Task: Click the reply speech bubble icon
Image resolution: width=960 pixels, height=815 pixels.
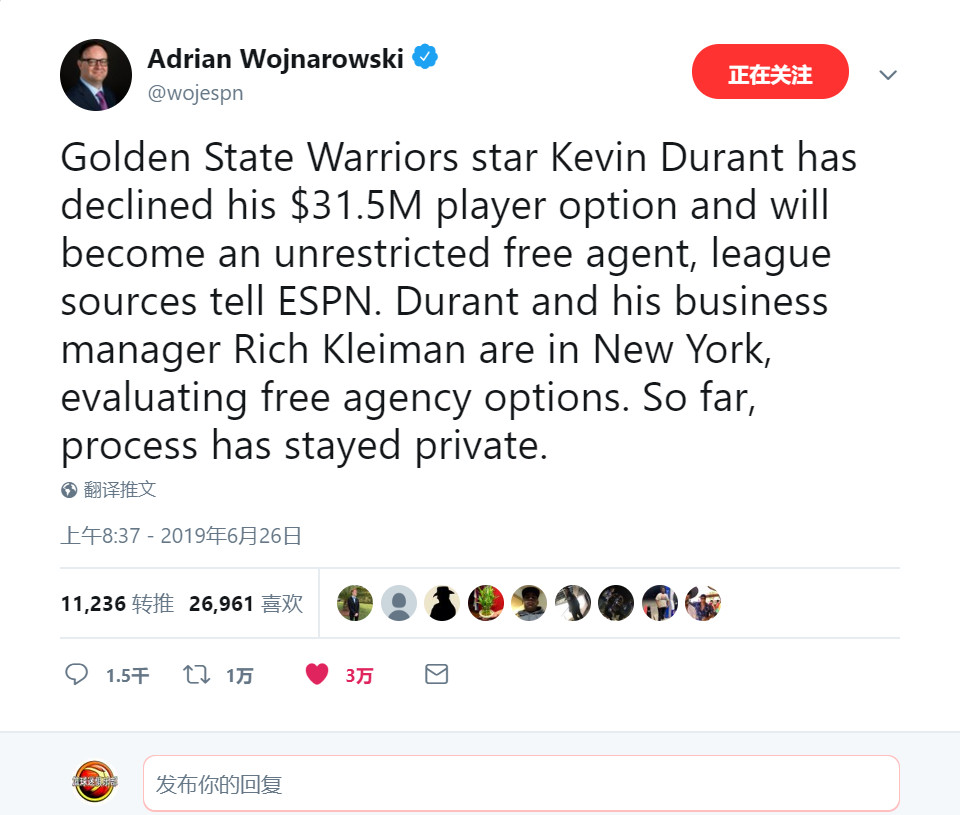Action: 77,674
